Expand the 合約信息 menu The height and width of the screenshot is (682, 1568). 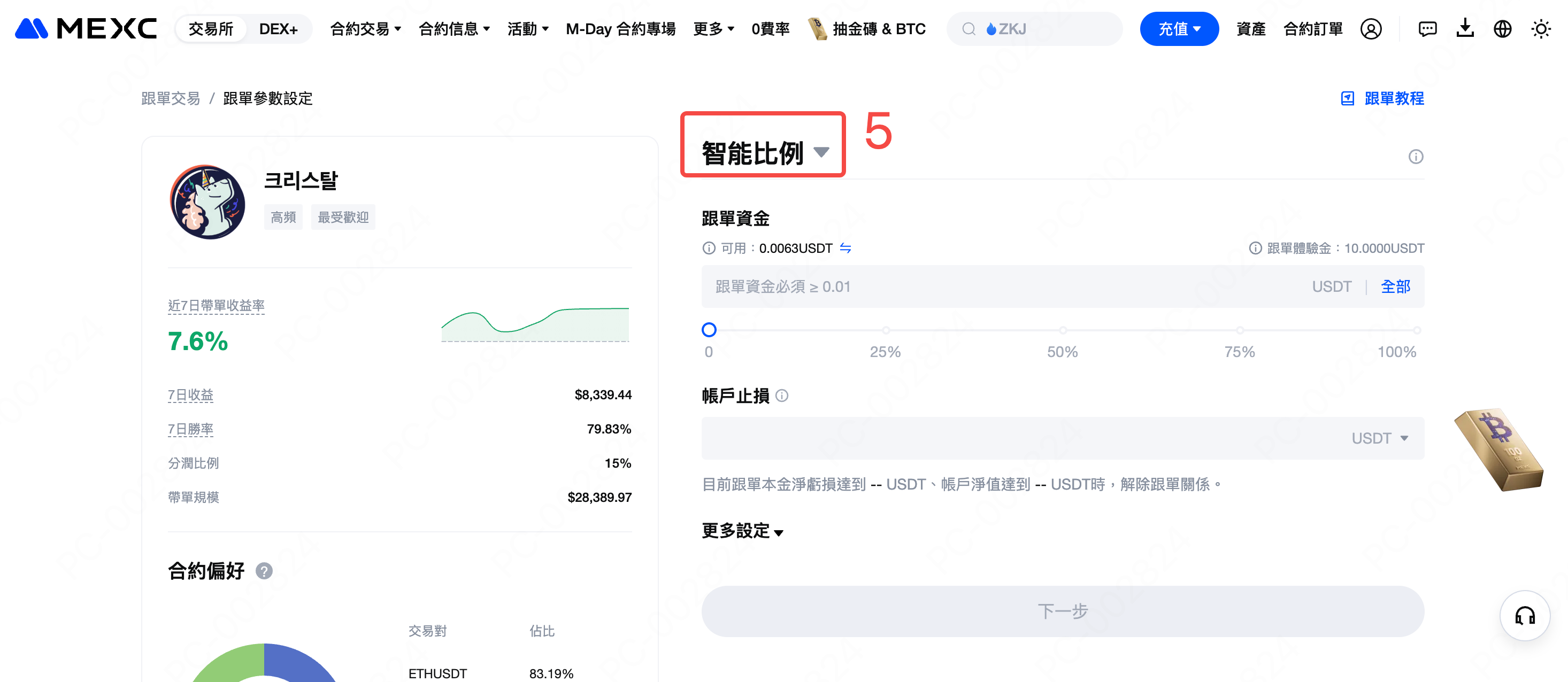pyautogui.click(x=454, y=28)
